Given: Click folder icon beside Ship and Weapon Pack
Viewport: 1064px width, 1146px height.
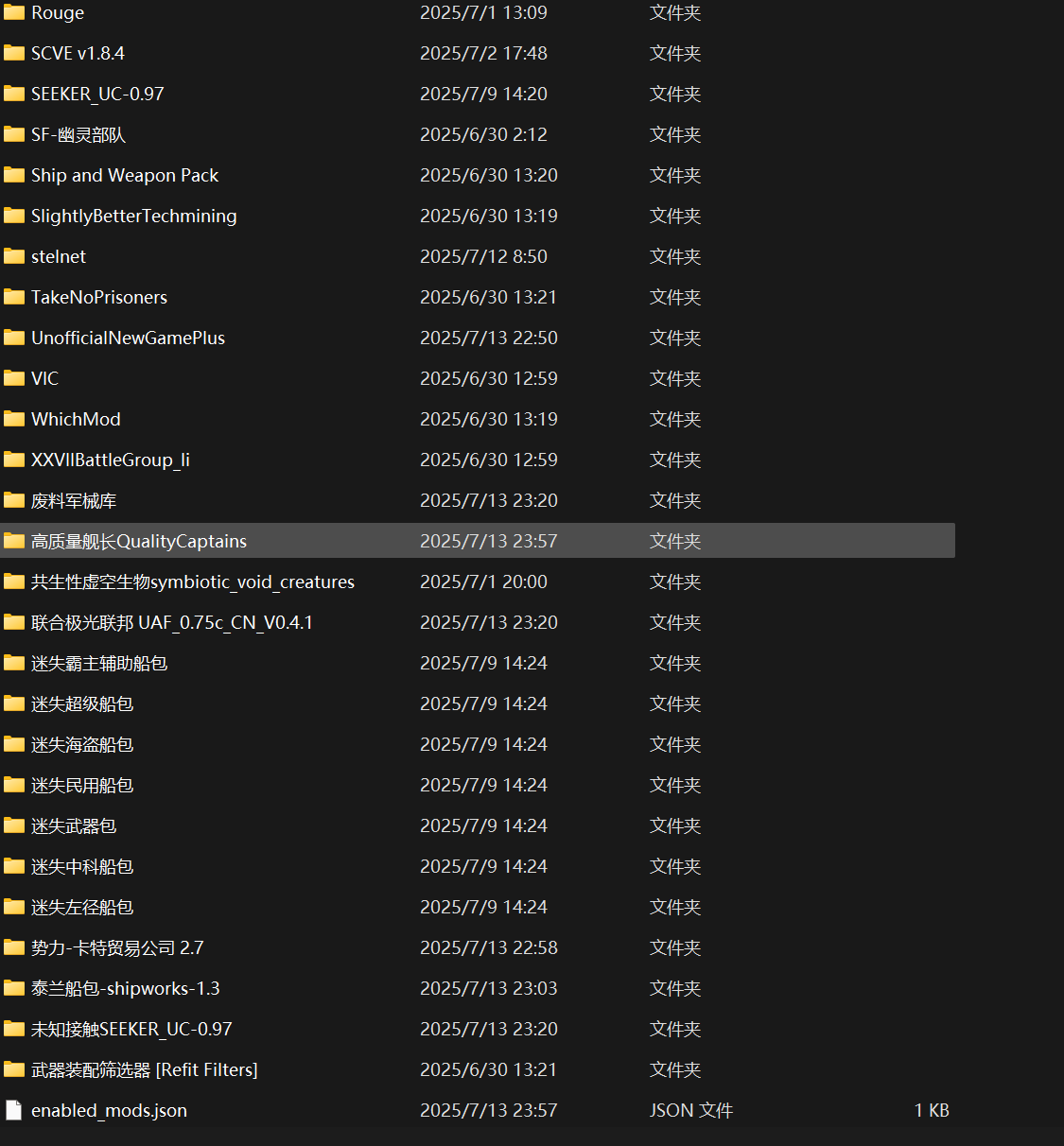Looking at the screenshot, I should pos(14,175).
